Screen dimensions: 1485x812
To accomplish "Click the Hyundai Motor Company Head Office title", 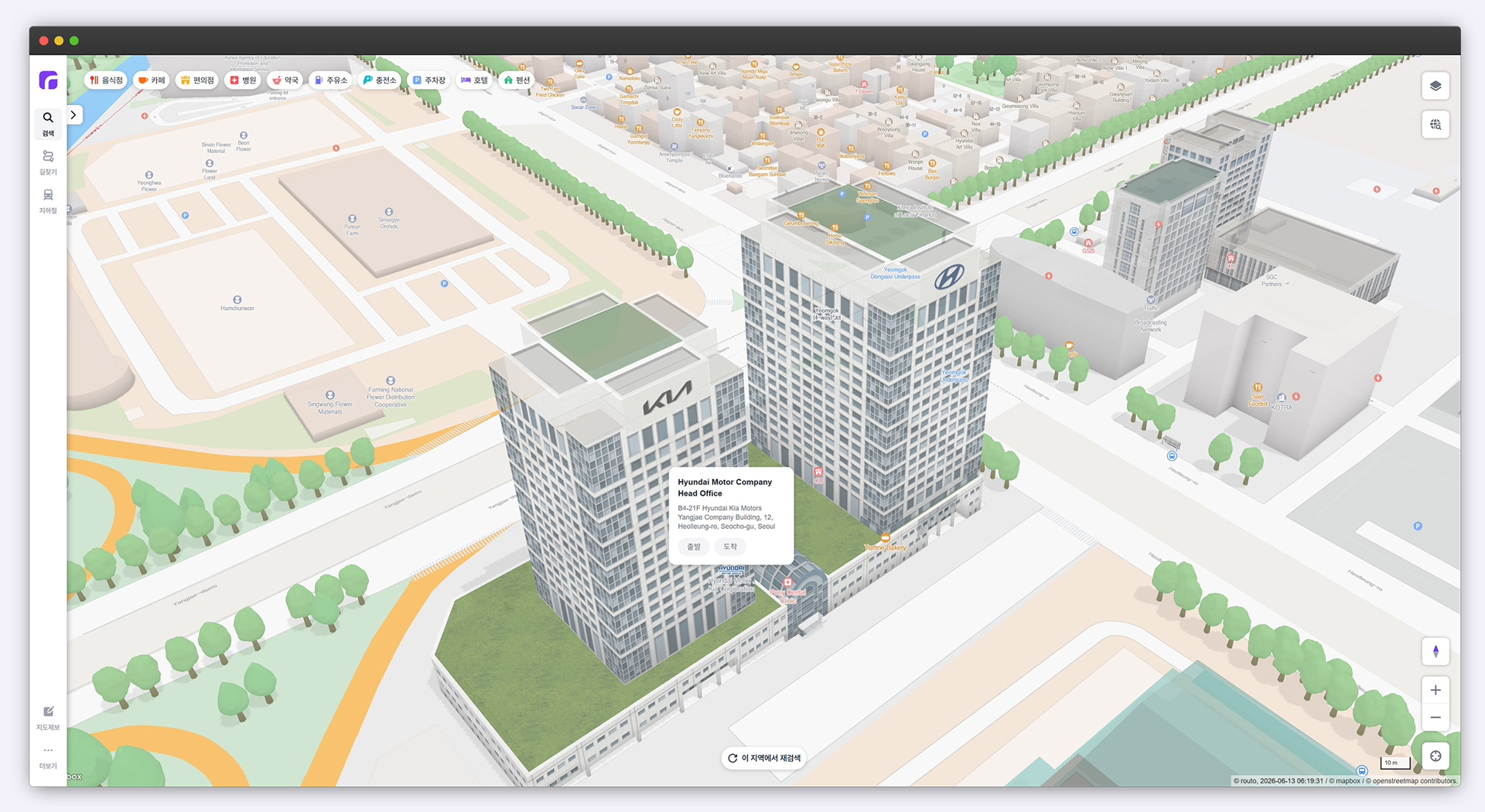I will (725, 487).
